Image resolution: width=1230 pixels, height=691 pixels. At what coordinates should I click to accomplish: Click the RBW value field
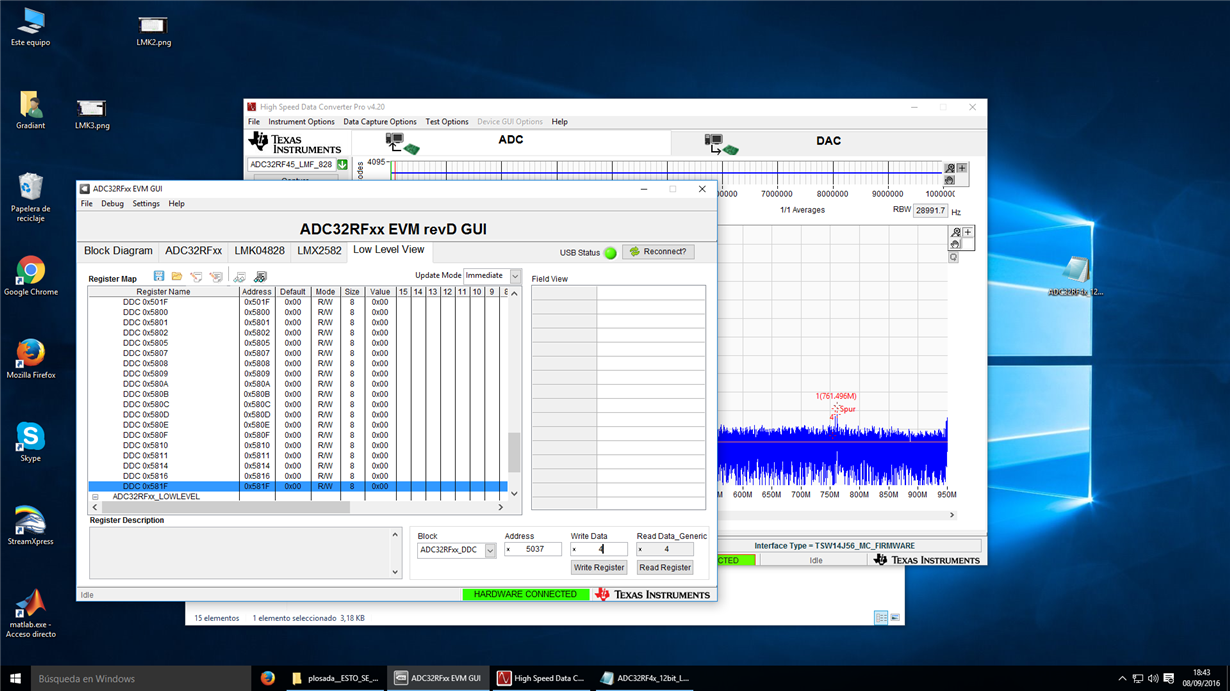click(930, 211)
